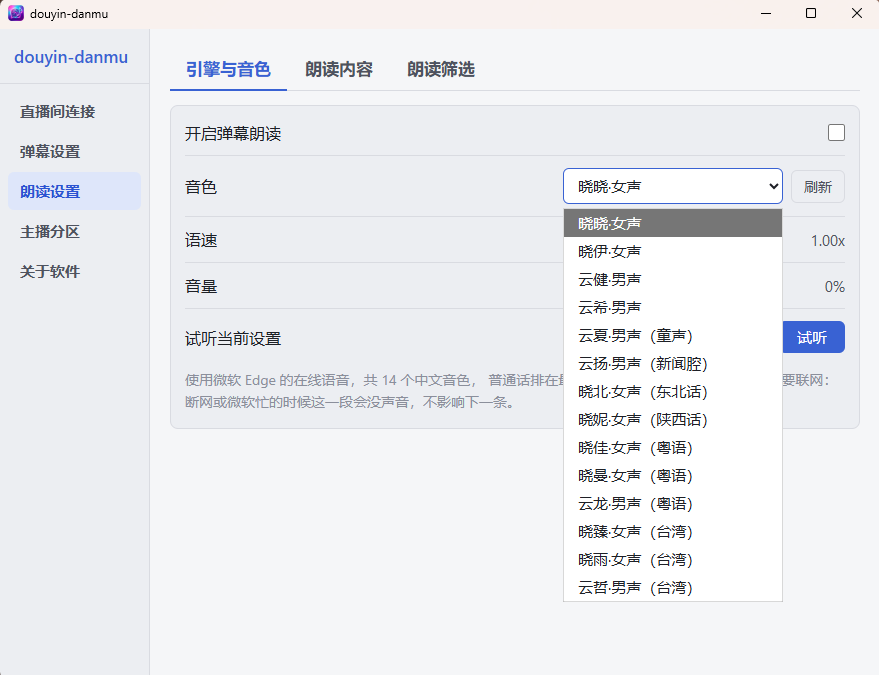Click the 0% volume value

pos(835,287)
